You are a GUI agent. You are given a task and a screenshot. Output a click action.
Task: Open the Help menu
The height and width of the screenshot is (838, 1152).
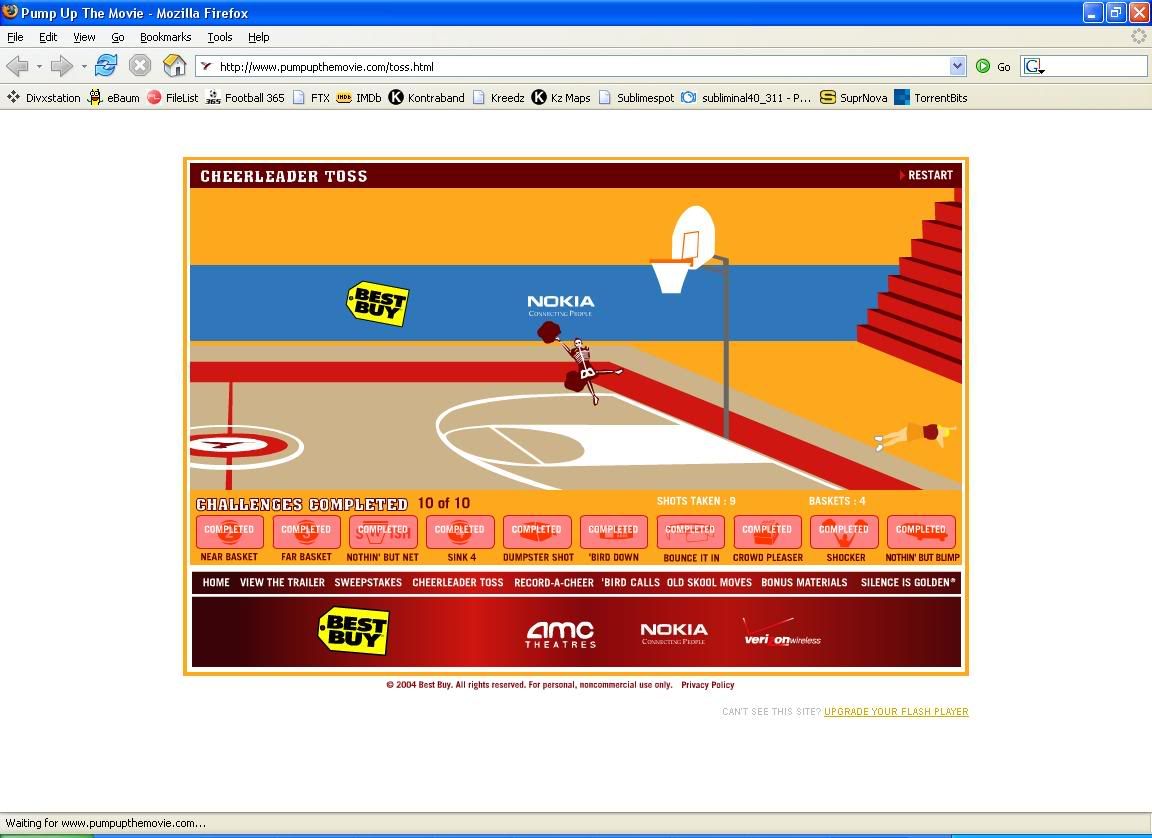tap(259, 37)
